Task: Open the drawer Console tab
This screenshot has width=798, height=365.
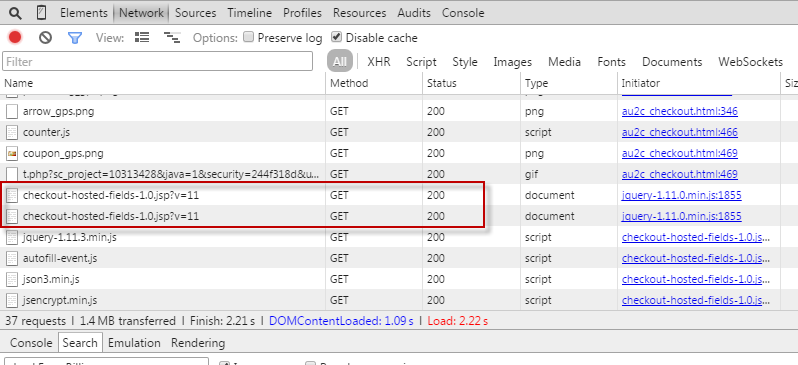Action: 31,343
